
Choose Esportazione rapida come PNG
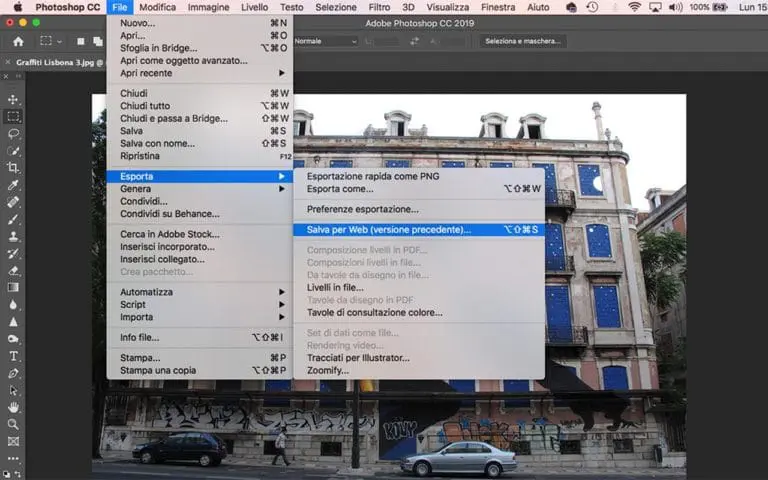tap(419, 176)
